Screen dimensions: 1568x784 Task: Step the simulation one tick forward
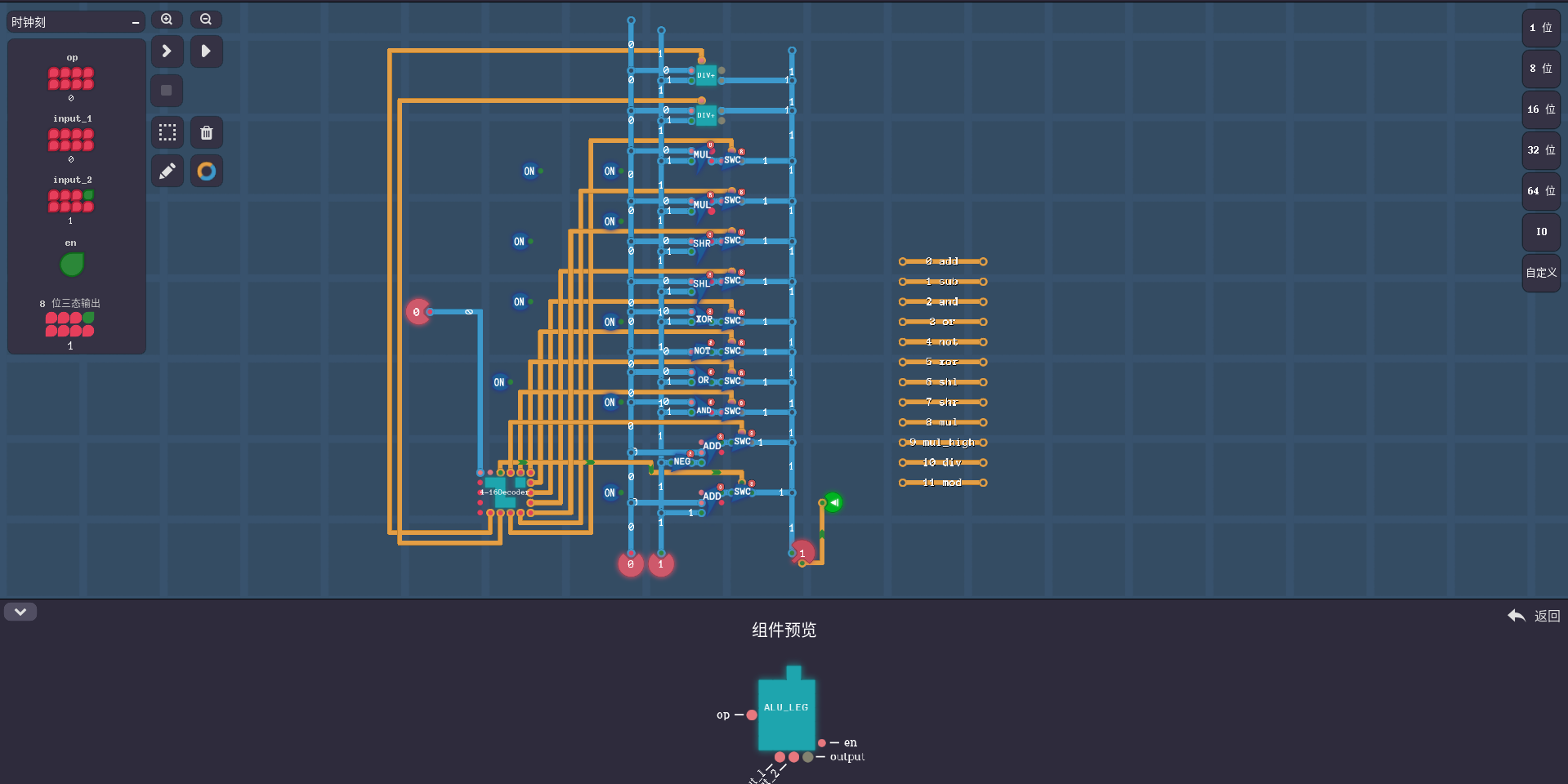(167, 51)
